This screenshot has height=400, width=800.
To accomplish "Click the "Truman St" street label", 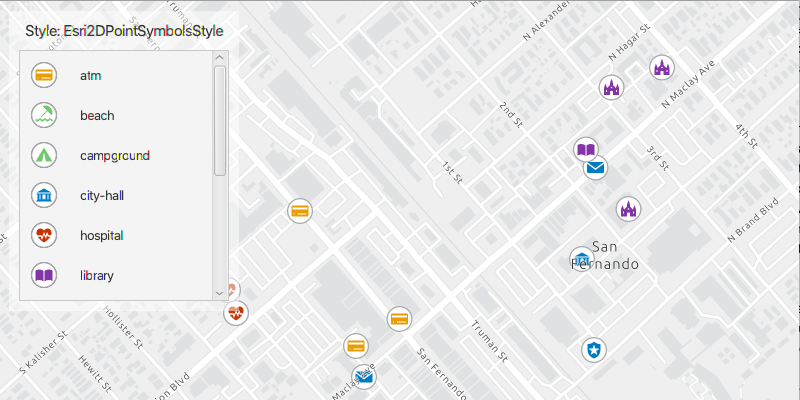I will 489,341.
